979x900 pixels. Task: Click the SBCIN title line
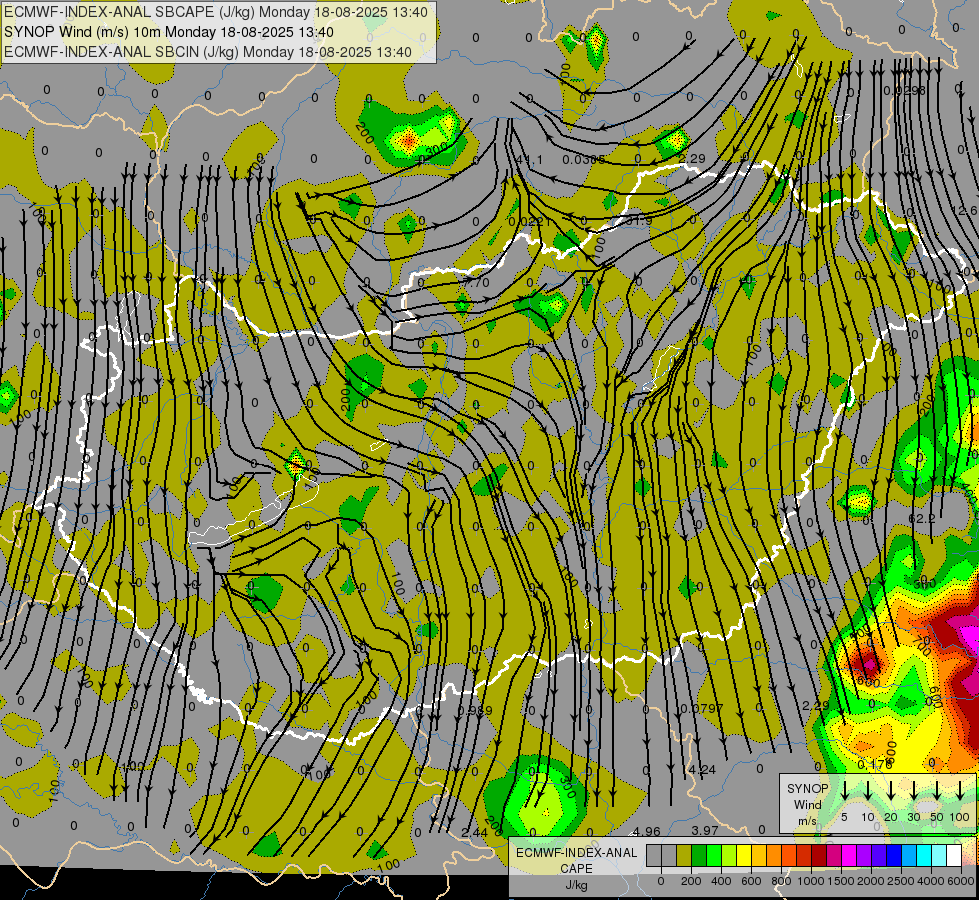(208, 52)
